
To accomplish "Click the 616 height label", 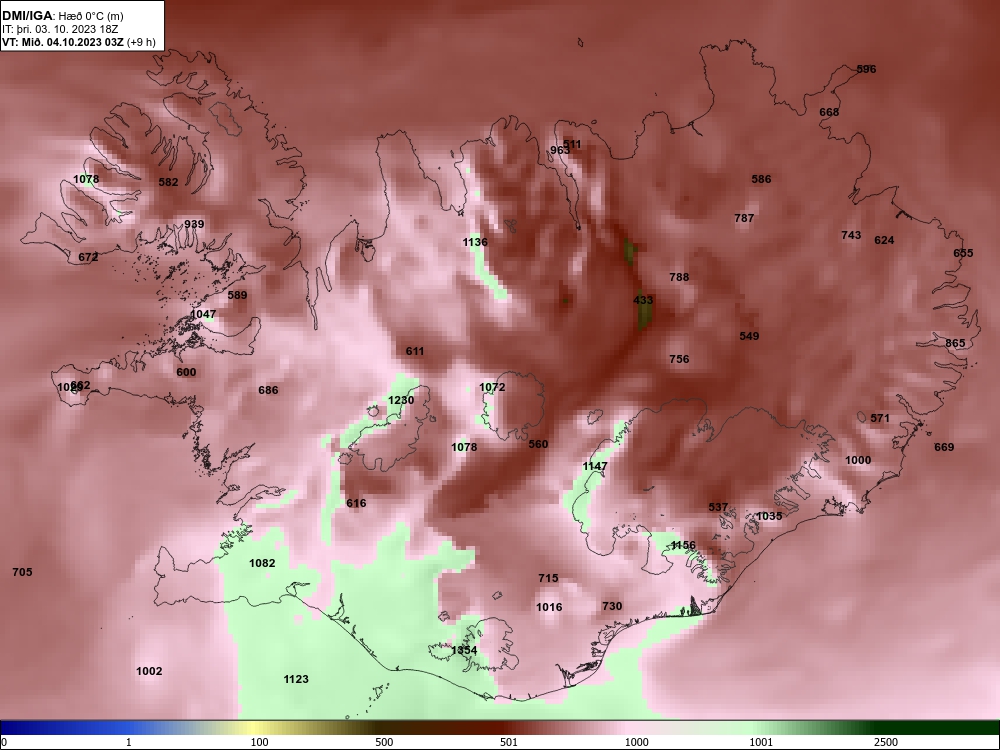I will pos(356,504).
